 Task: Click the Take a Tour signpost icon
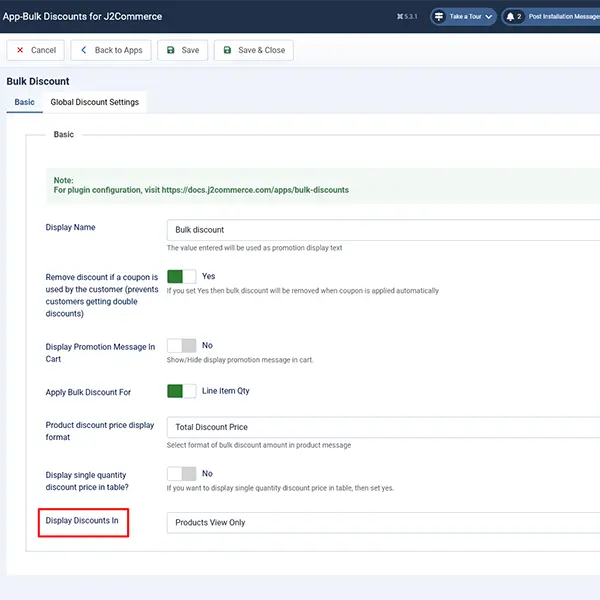pyautogui.click(x=439, y=17)
